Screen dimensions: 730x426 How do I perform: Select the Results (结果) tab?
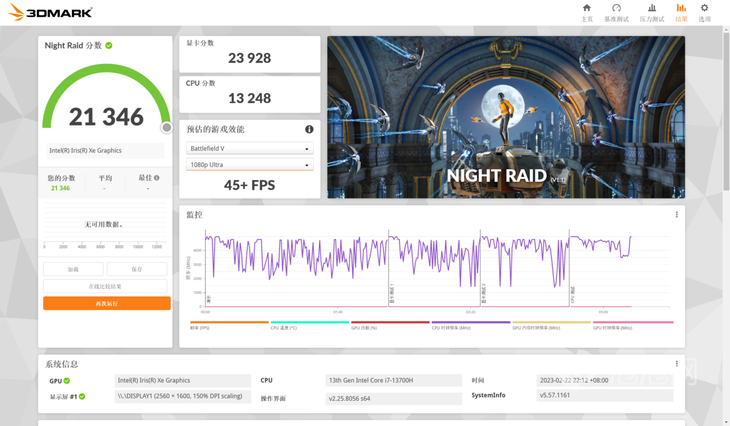click(x=681, y=13)
